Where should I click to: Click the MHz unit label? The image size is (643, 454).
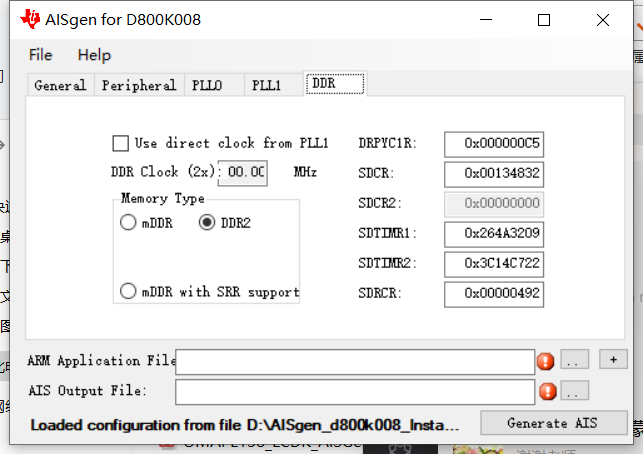305,171
